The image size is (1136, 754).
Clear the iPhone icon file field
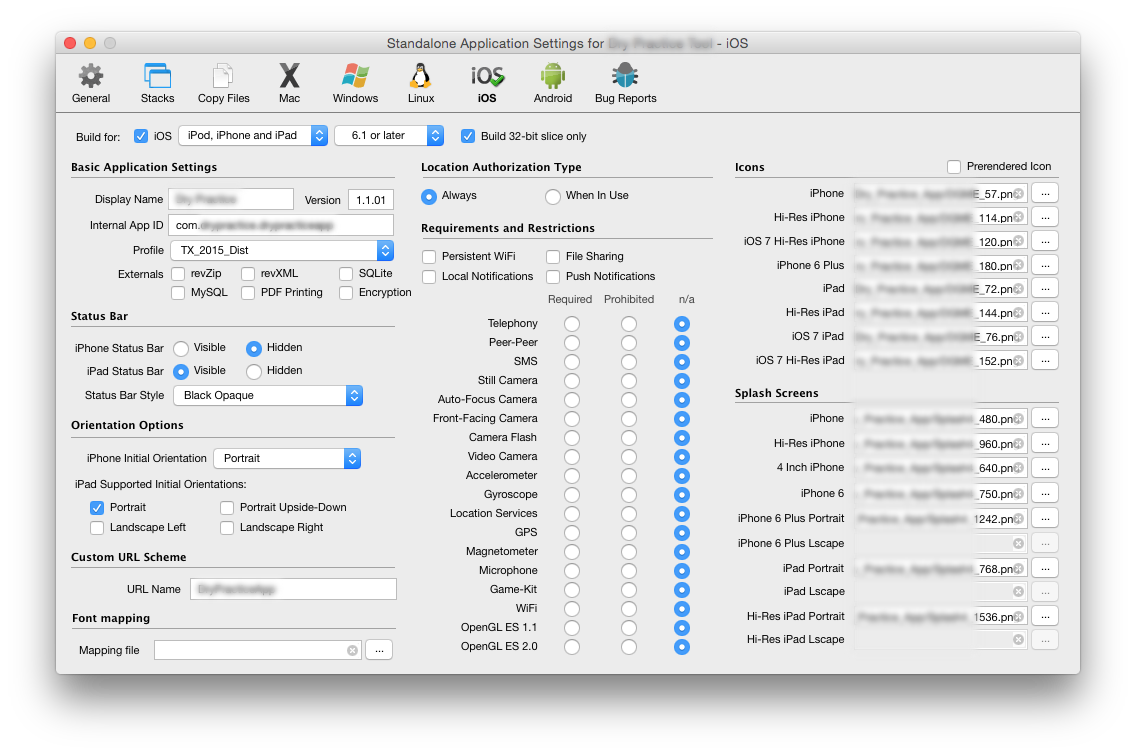point(1018,194)
